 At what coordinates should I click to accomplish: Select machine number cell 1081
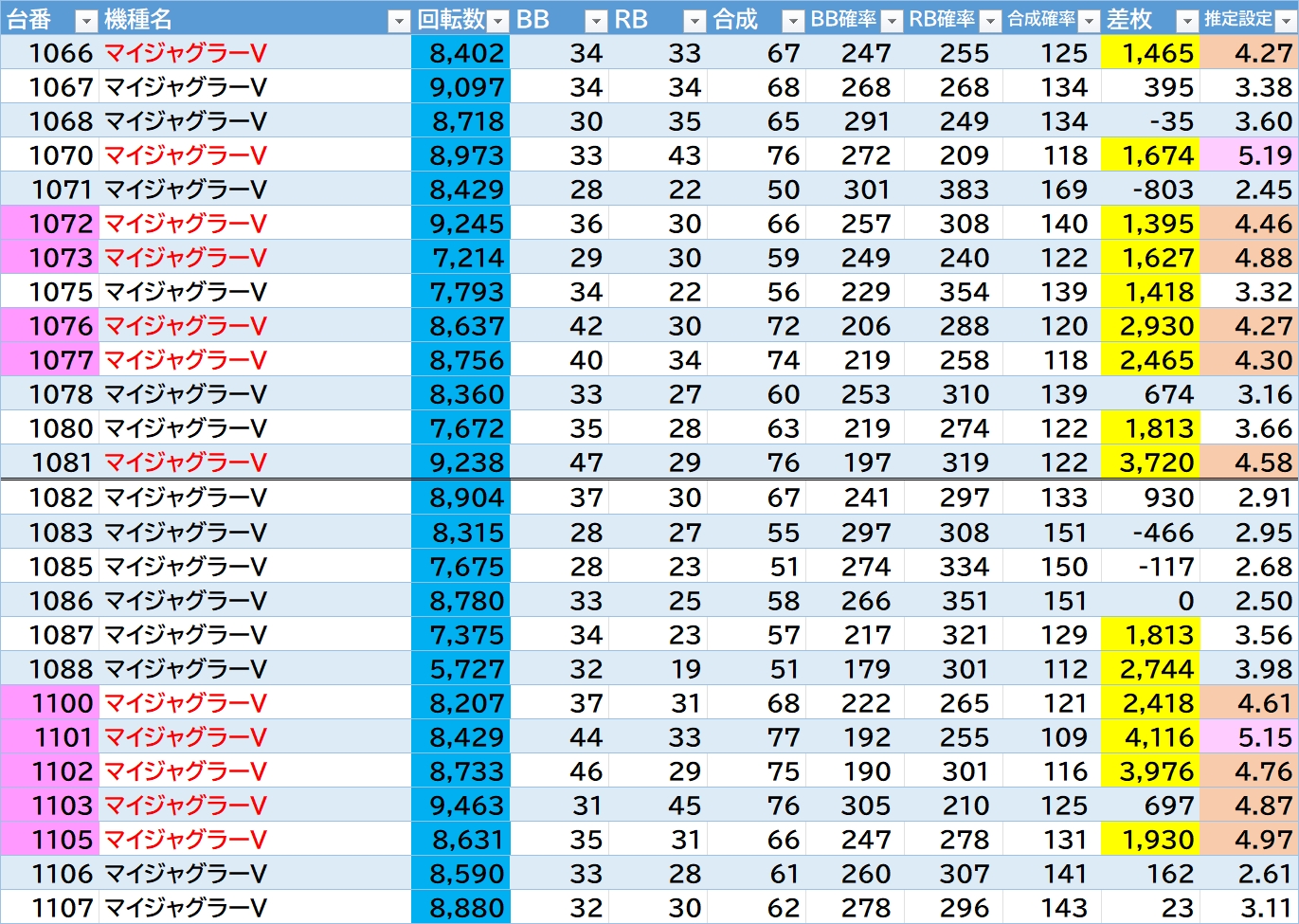click(x=49, y=462)
